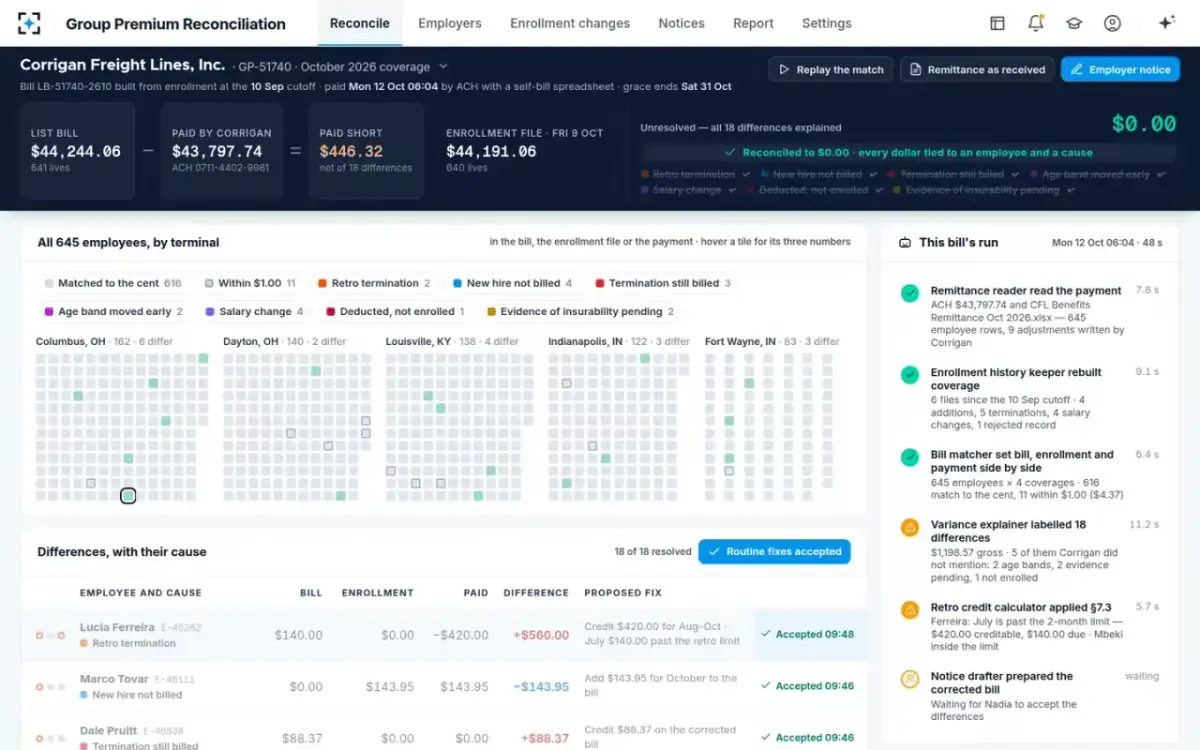Click the three-dot marker beside Marco Tovar
The image size is (1200, 750).
50,687
